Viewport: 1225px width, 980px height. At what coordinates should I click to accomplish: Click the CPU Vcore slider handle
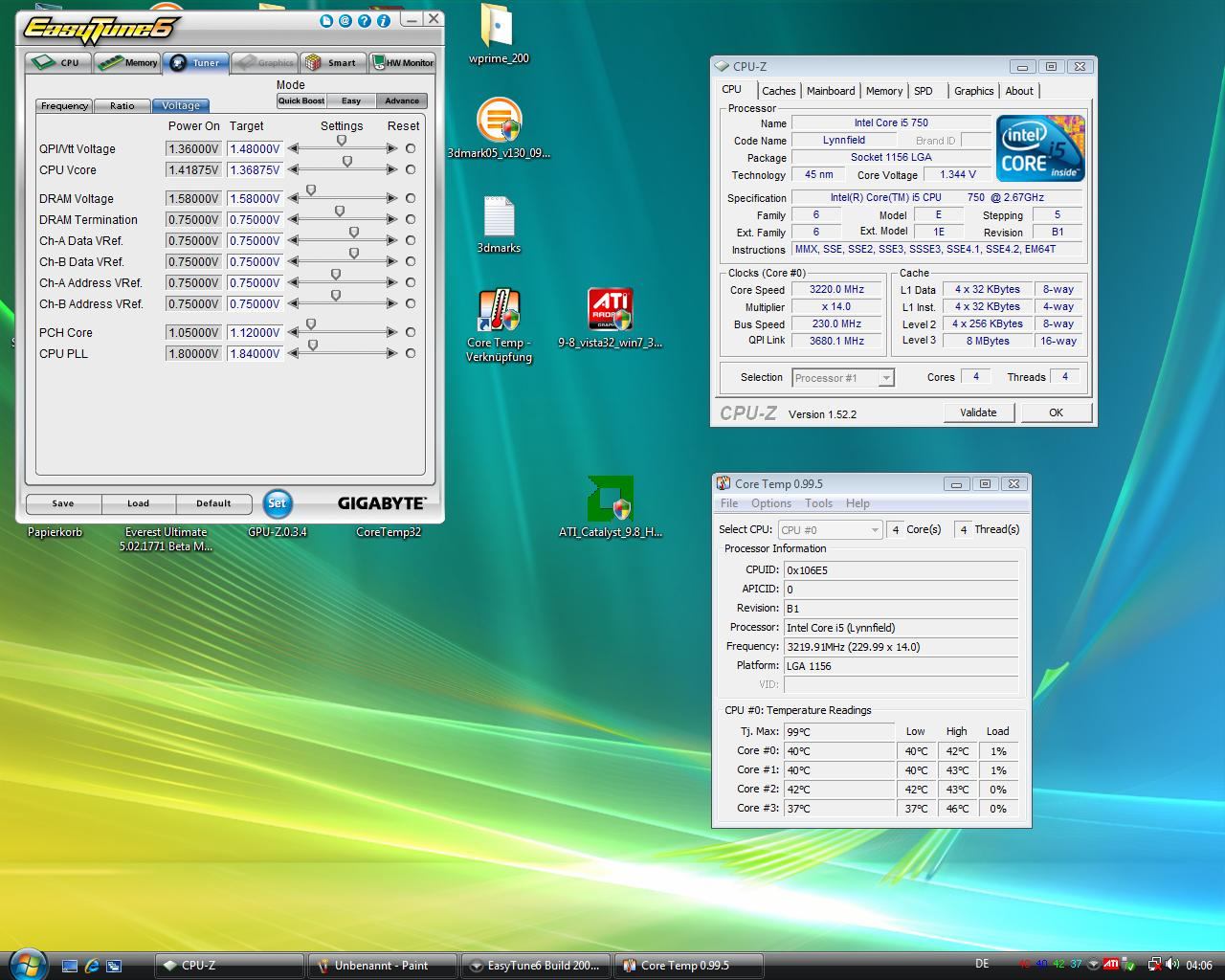pos(347,163)
